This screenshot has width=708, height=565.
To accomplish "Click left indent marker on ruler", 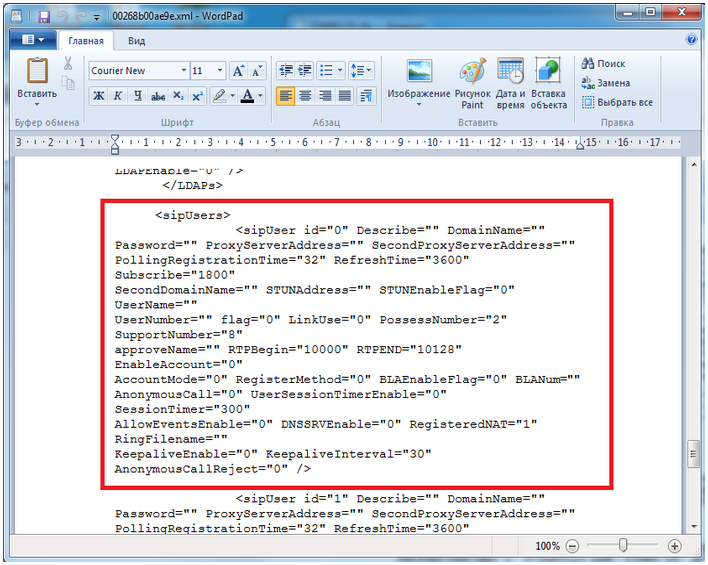I will (115, 145).
